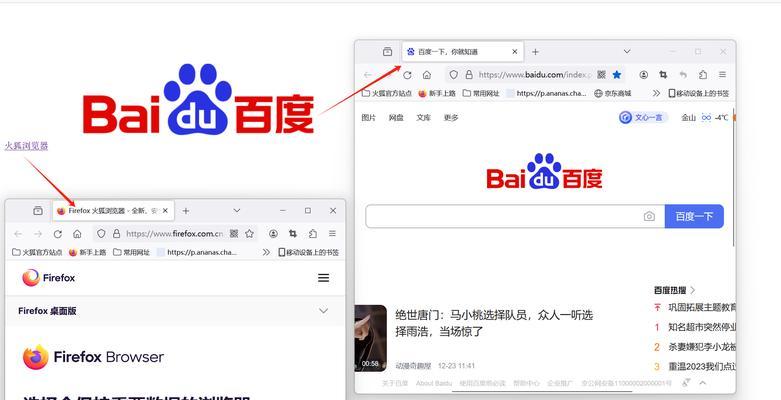Open the application menu in the Firefox window toolbar
The width and height of the screenshot is (781, 400).
coord(332,234)
